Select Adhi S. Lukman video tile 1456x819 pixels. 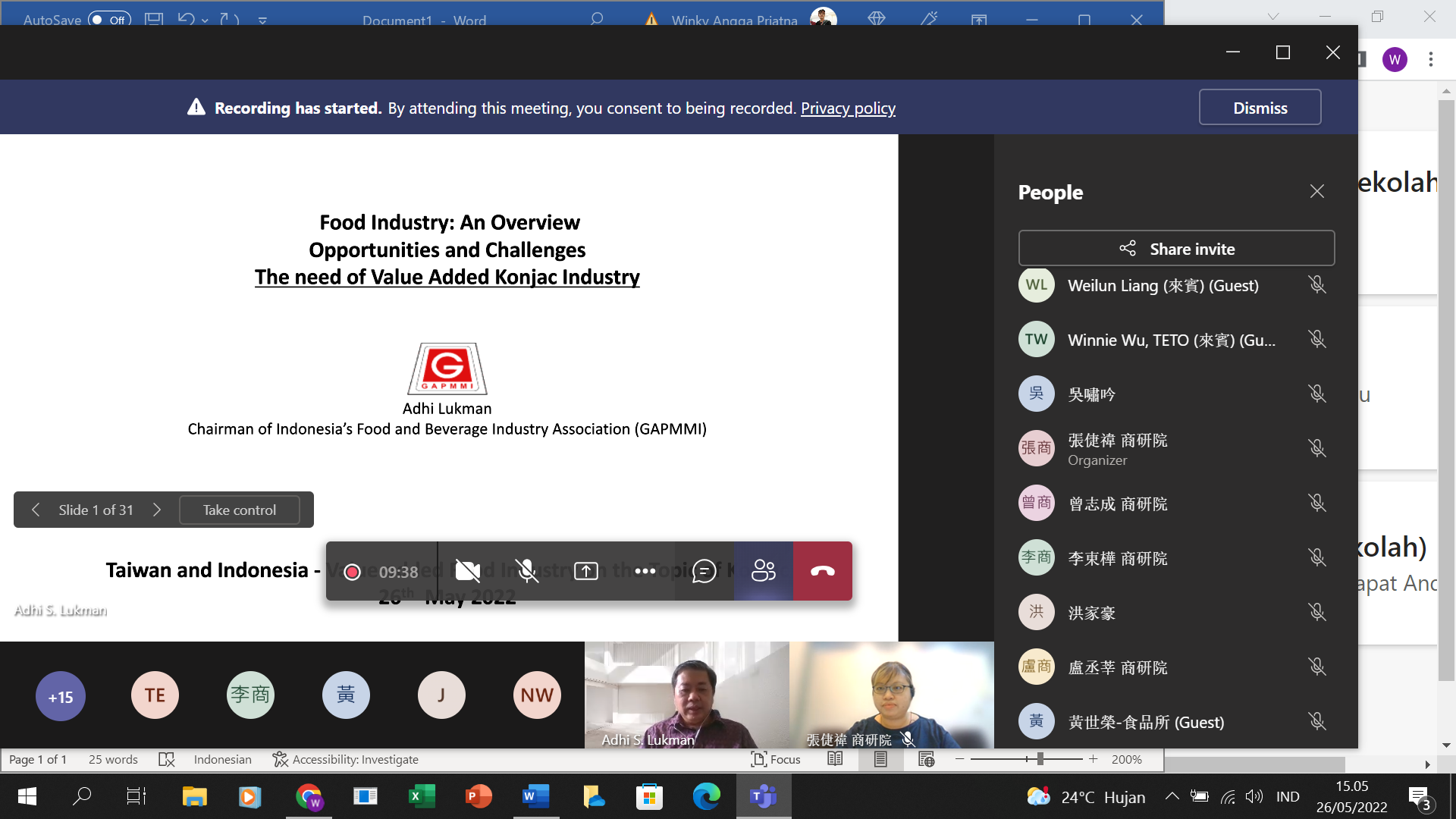coord(687,695)
